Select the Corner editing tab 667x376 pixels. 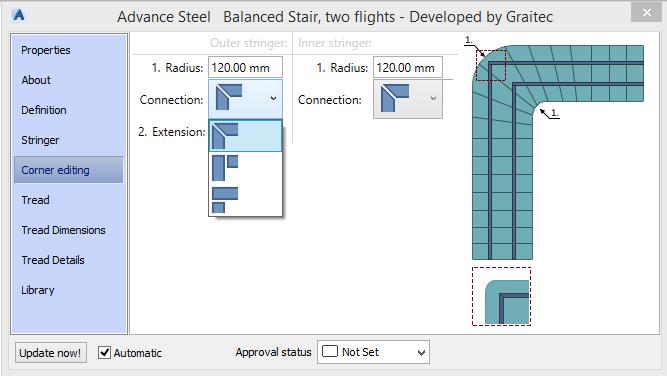tap(68, 170)
